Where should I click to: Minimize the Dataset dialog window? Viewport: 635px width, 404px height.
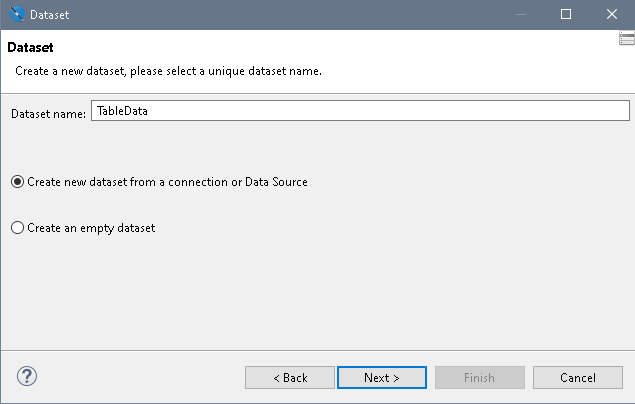pyautogui.click(x=520, y=14)
